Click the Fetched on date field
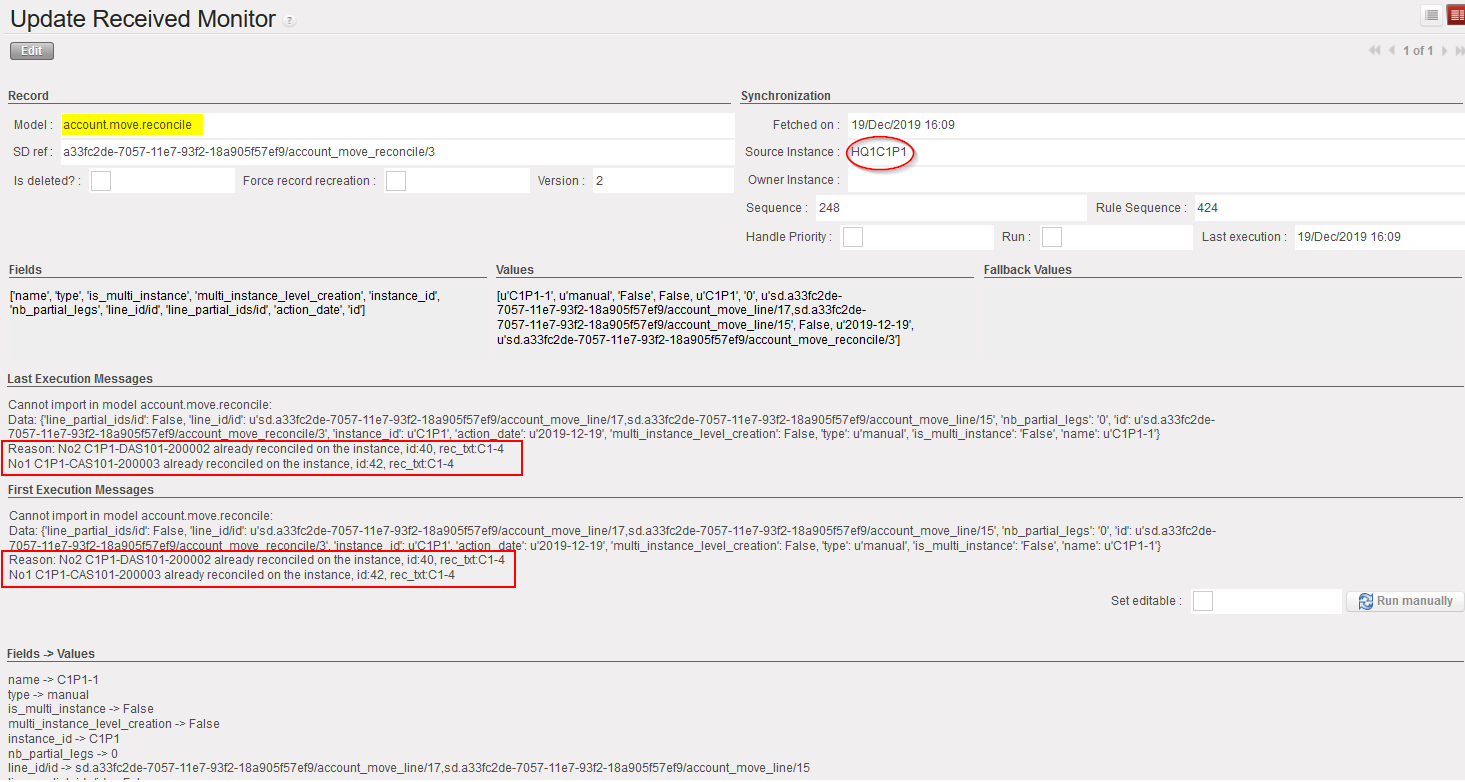This screenshot has height=782, width=1465. pos(1150,125)
